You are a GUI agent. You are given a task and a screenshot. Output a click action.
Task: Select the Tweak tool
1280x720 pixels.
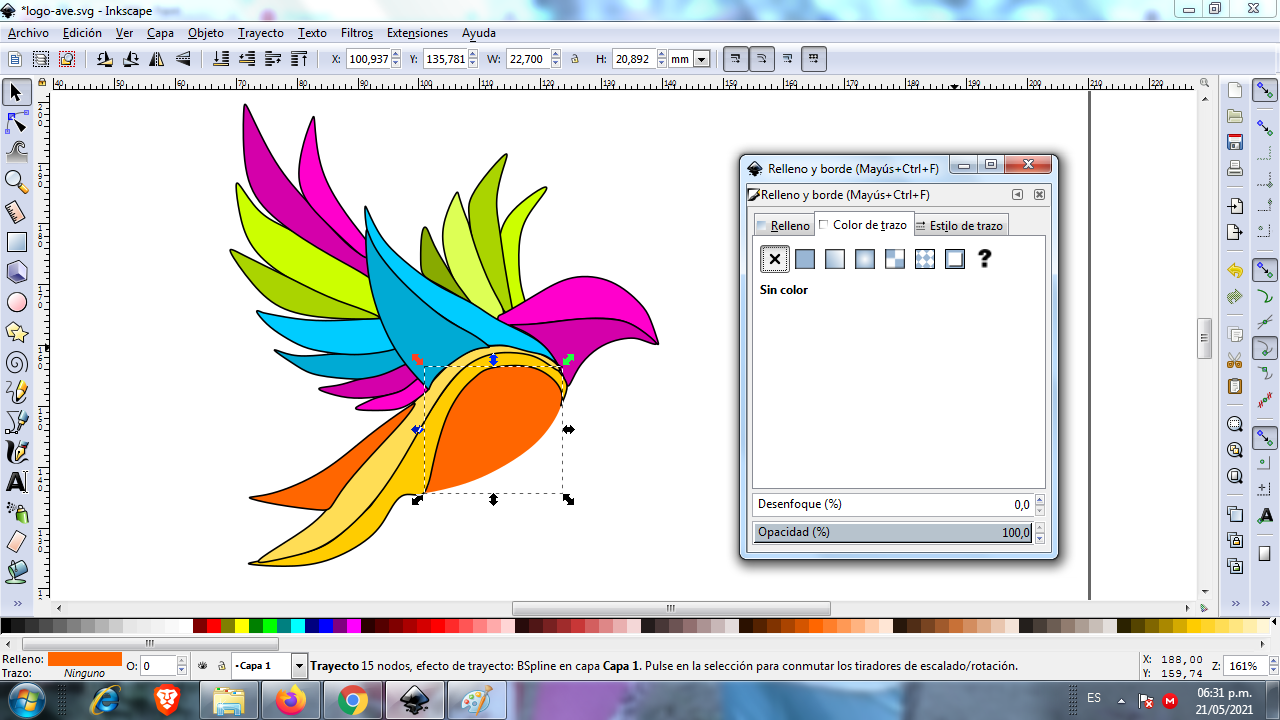[x=16, y=152]
